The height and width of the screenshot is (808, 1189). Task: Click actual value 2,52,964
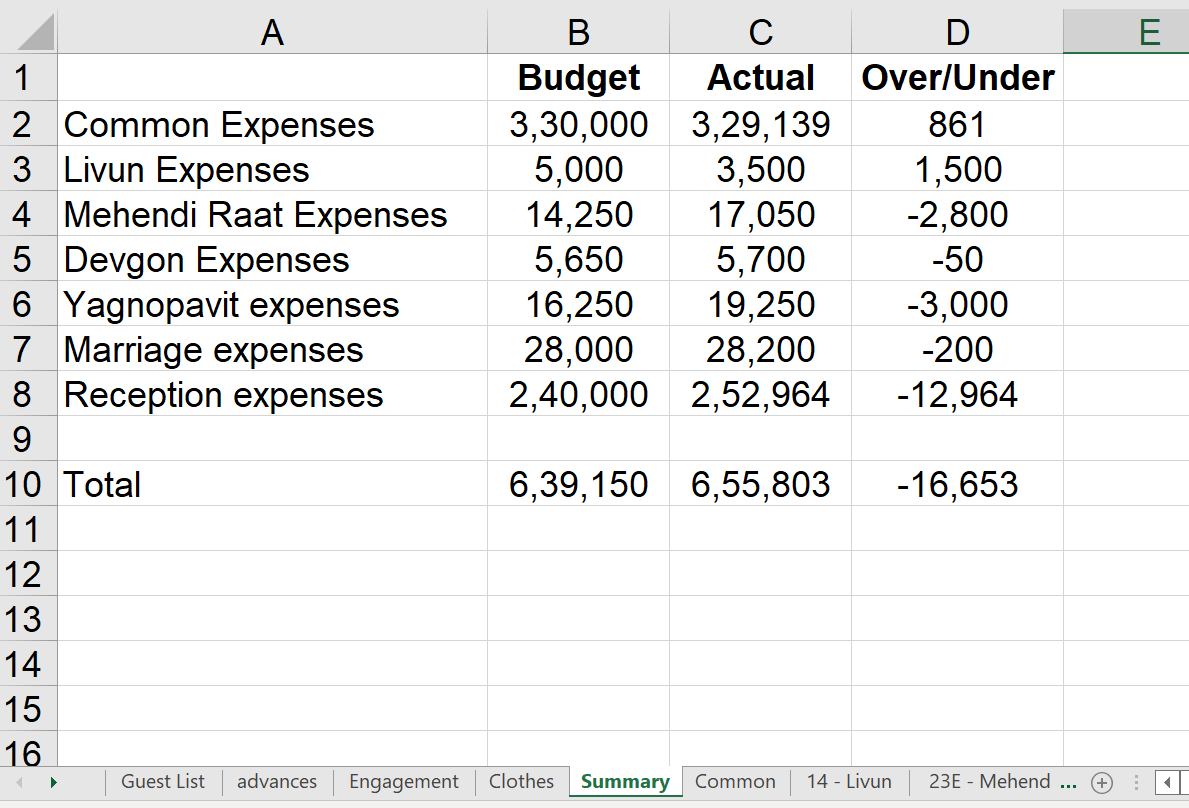pyautogui.click(x=761, y=393)
